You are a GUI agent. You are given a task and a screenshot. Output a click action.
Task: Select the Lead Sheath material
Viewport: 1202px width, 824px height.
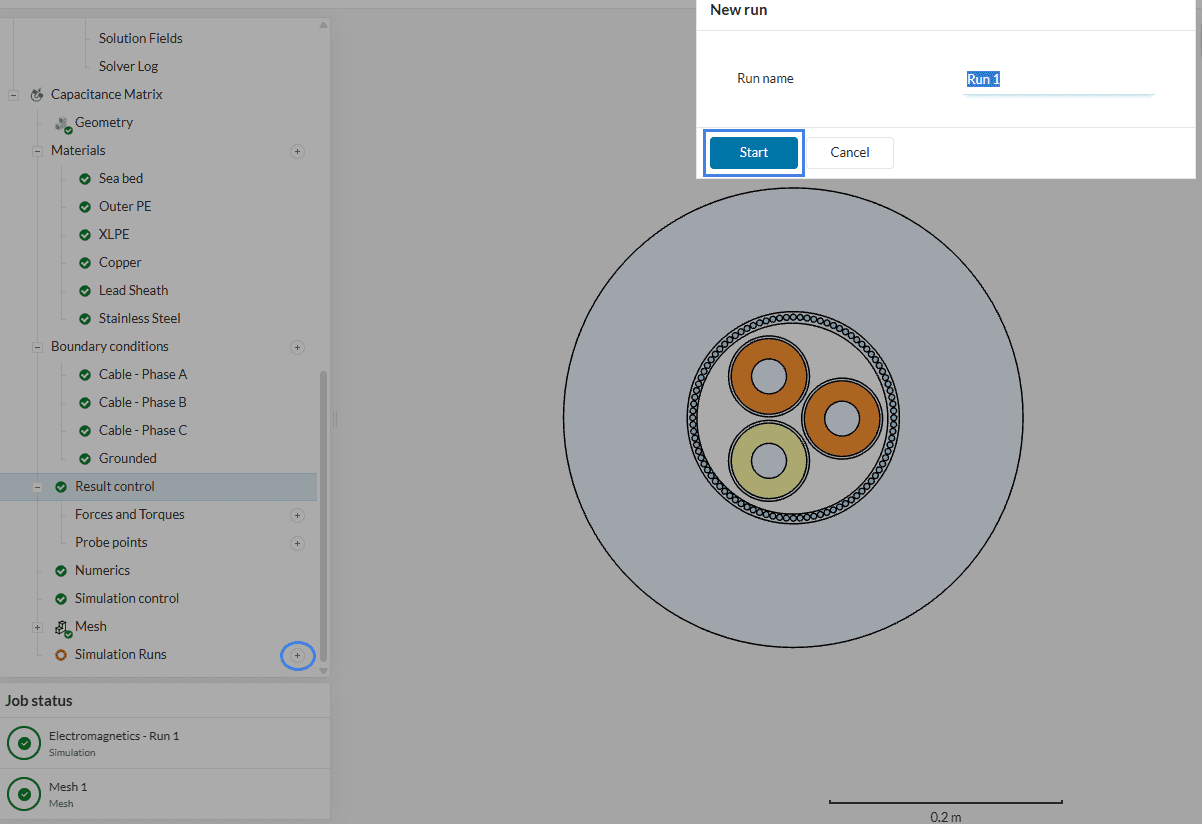coord(133,290)
